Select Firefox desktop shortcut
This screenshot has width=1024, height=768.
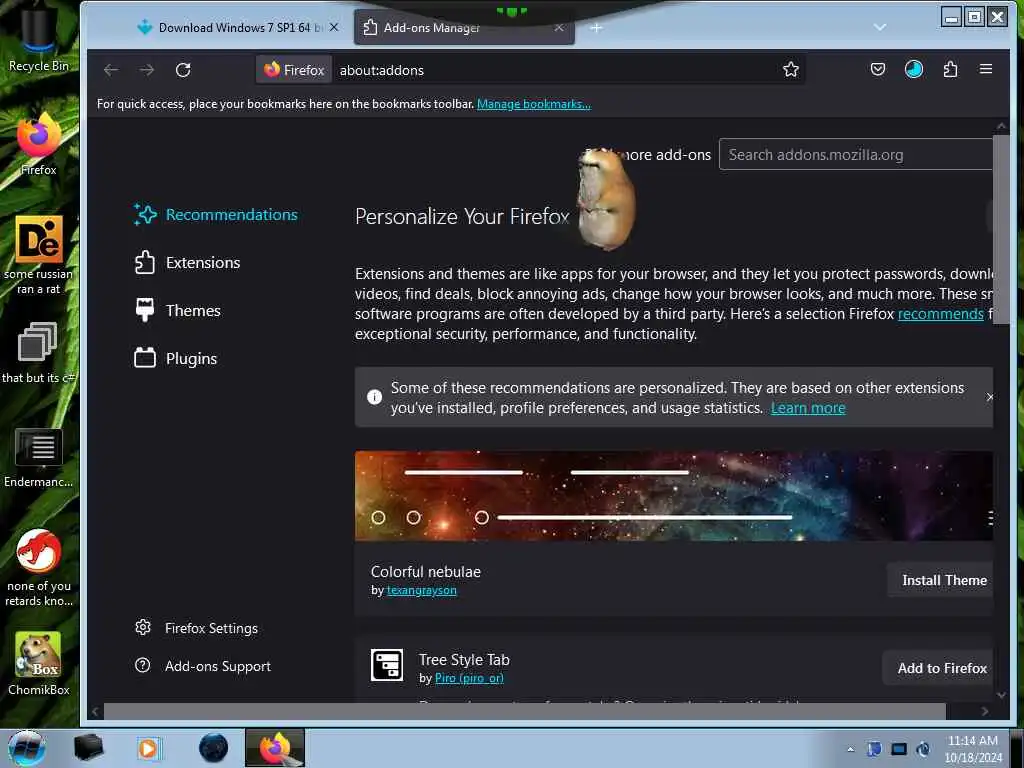click(39, 144)
